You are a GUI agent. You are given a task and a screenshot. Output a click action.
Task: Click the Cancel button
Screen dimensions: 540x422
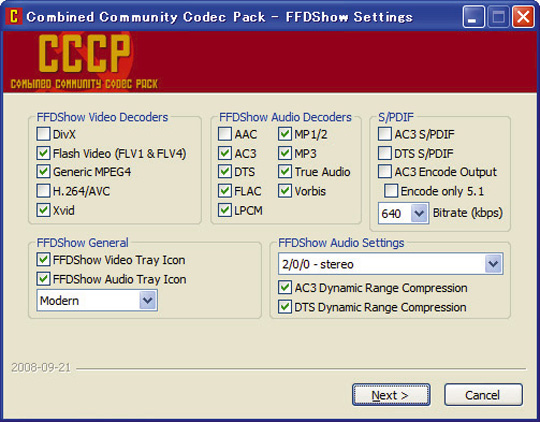(x=483, y=395)
